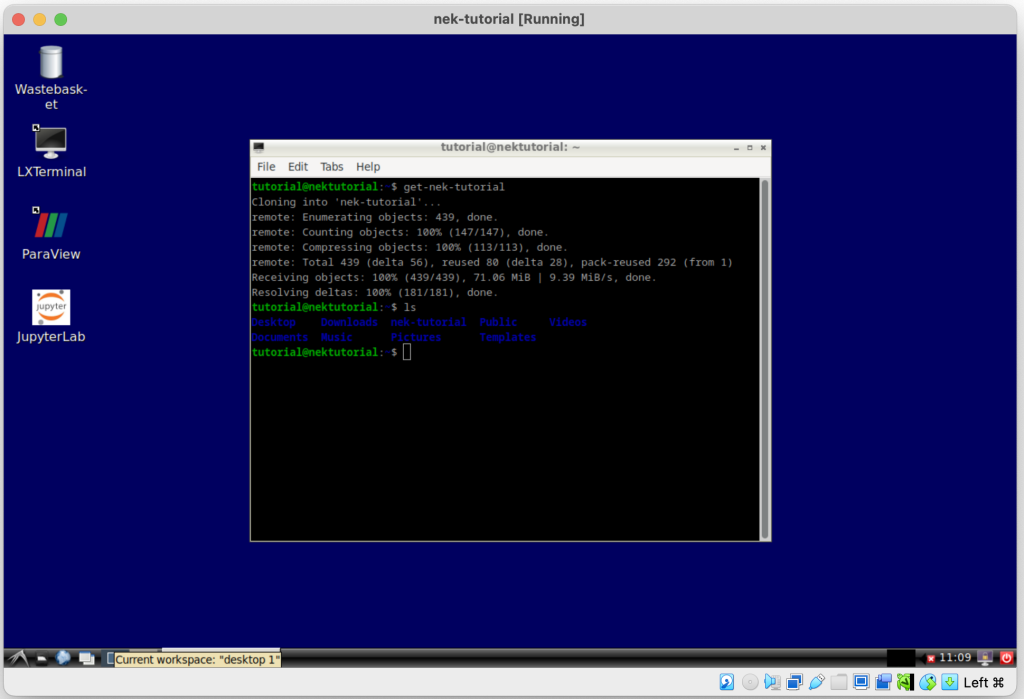1024x699 pixels.
Task: Open the Help menu in terminal
Action: (368, 167)
